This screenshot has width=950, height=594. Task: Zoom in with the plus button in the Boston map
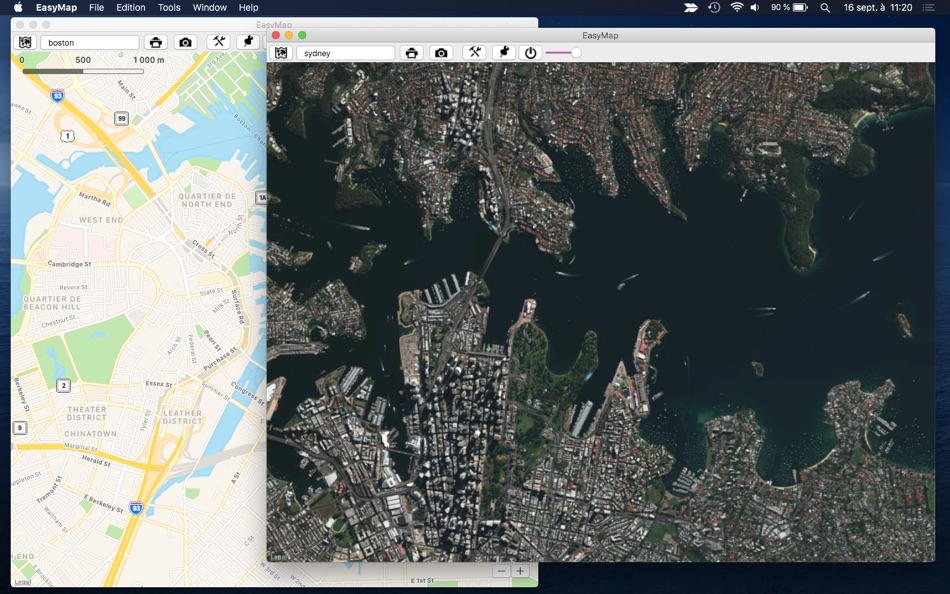tap(520, 571)
